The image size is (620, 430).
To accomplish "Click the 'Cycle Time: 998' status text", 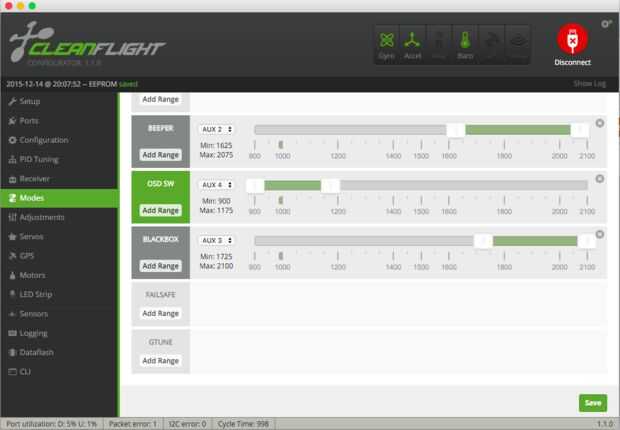I will pyautogui.click(x=243, y=424).
